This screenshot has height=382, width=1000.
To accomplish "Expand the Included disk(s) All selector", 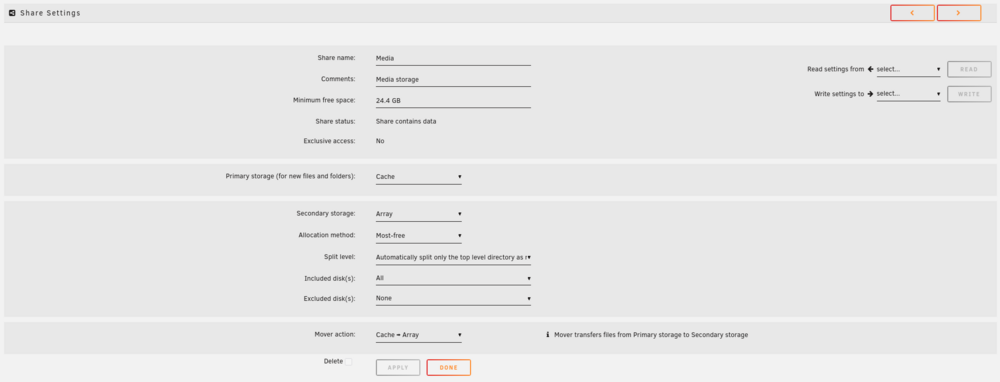I will point(453,278).
